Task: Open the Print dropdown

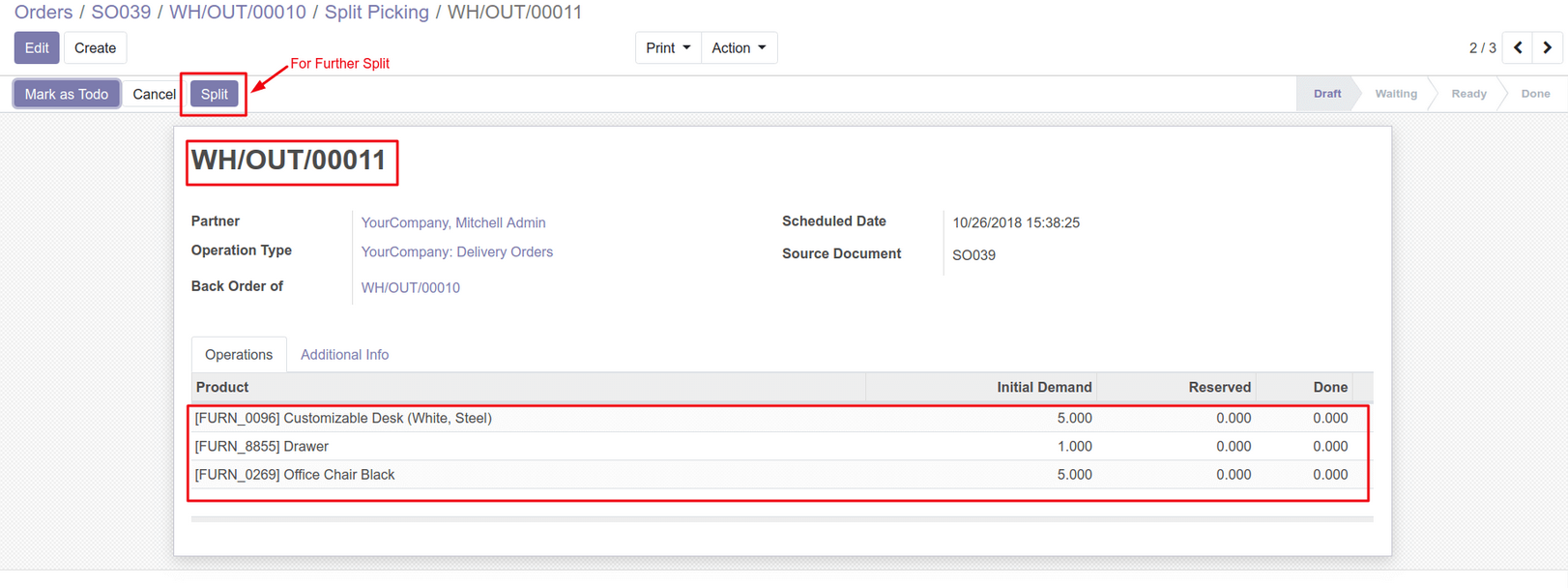Action: [x=667, y=47]
